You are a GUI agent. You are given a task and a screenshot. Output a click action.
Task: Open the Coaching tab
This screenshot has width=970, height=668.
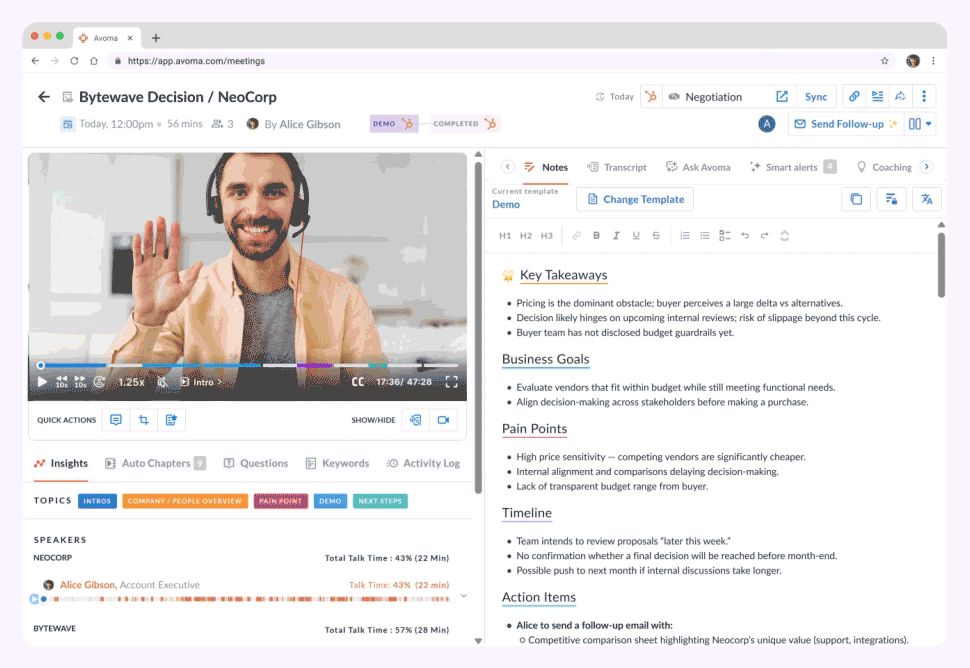click(884, 167)
